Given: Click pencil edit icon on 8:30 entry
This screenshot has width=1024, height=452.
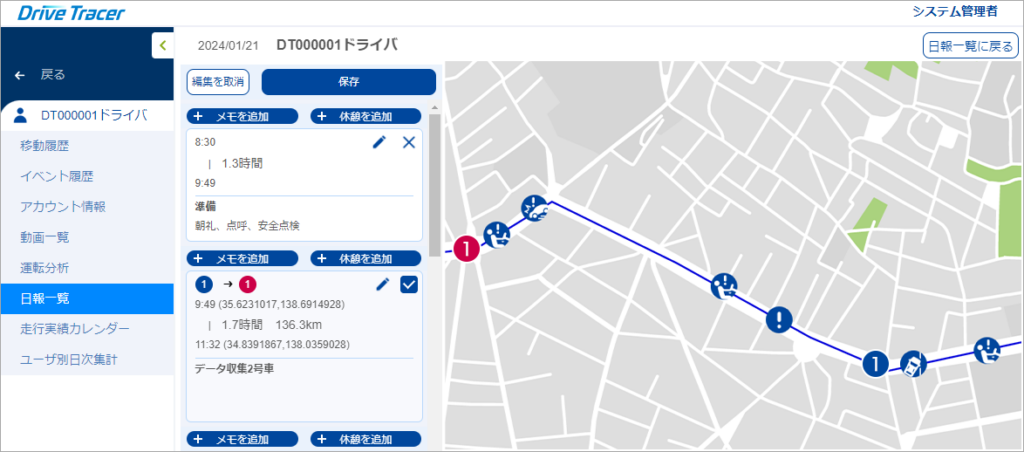Looking at the screenshot, I should click(x=379, y=142).
